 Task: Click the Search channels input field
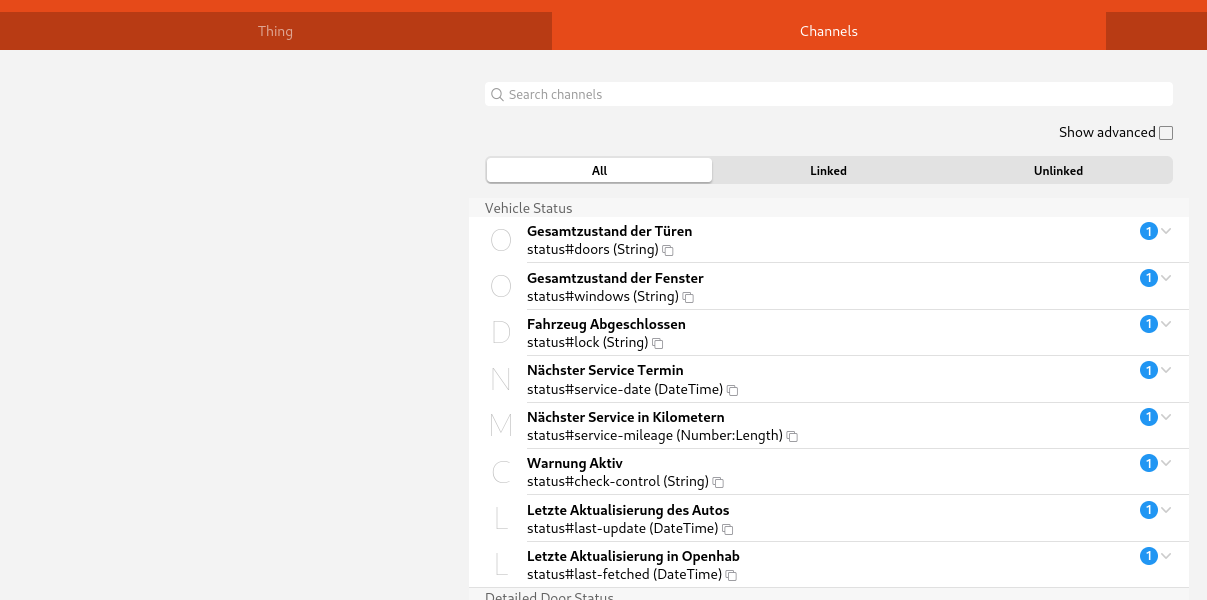(828, 94)
